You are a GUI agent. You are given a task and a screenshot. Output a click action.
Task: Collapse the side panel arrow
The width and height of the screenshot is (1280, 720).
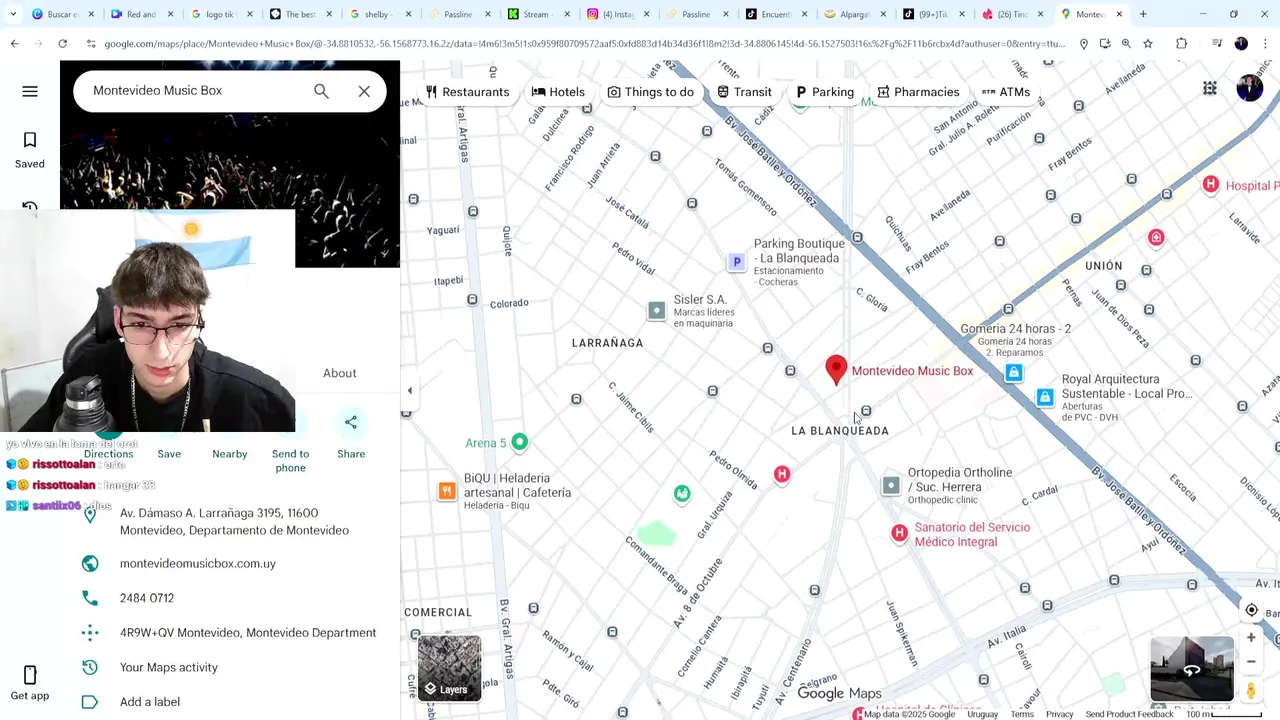[x=409, y=391]
